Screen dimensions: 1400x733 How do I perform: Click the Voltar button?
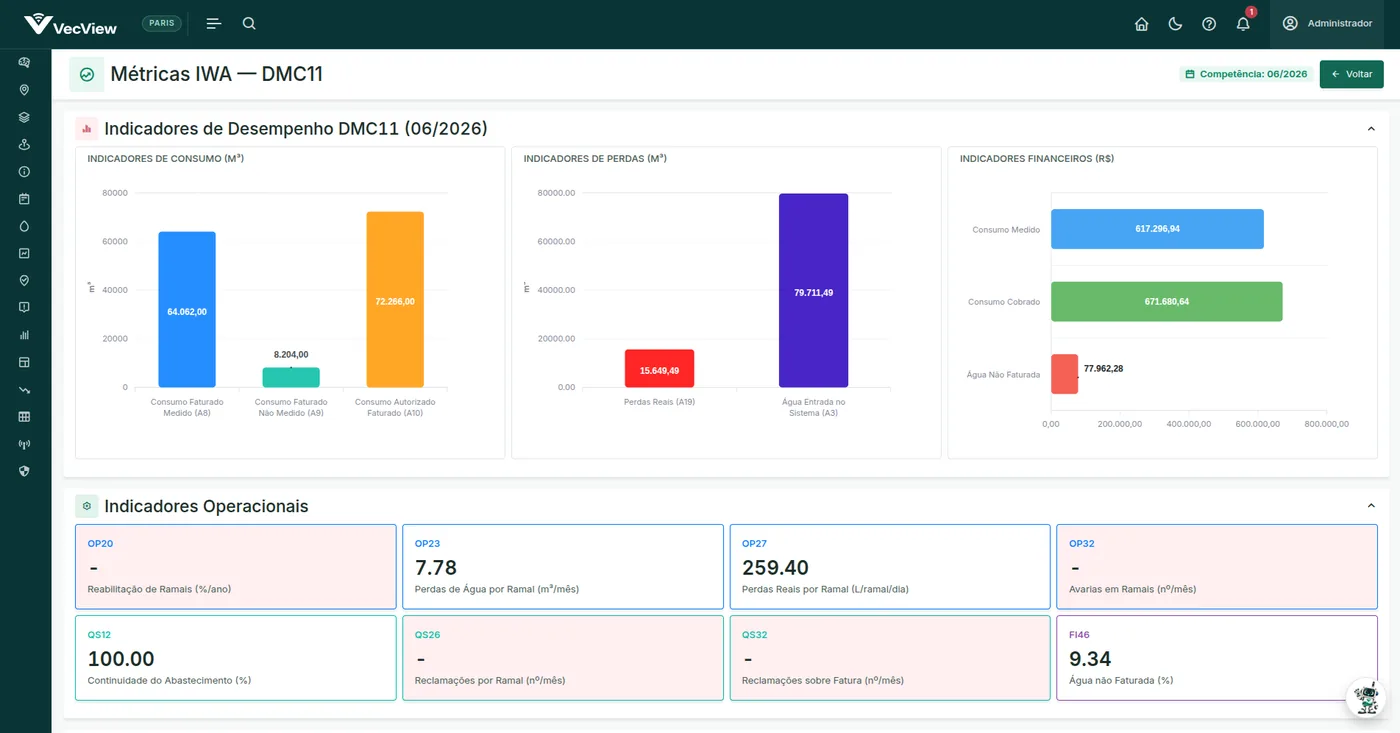pyautogui.click(x=1351, y=74)
